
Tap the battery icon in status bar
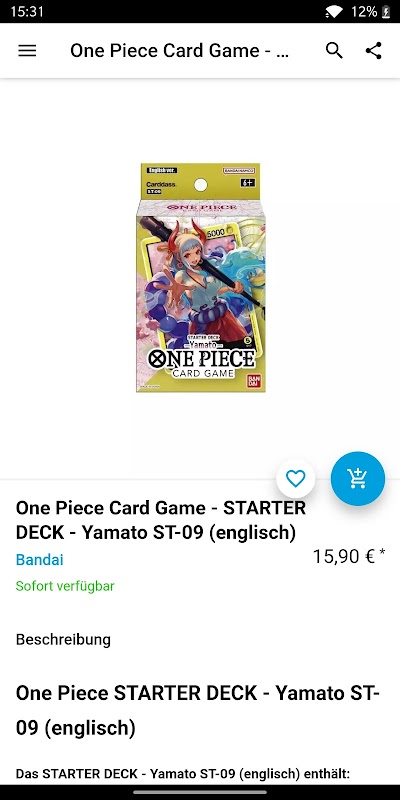click(x=386, y=11)
